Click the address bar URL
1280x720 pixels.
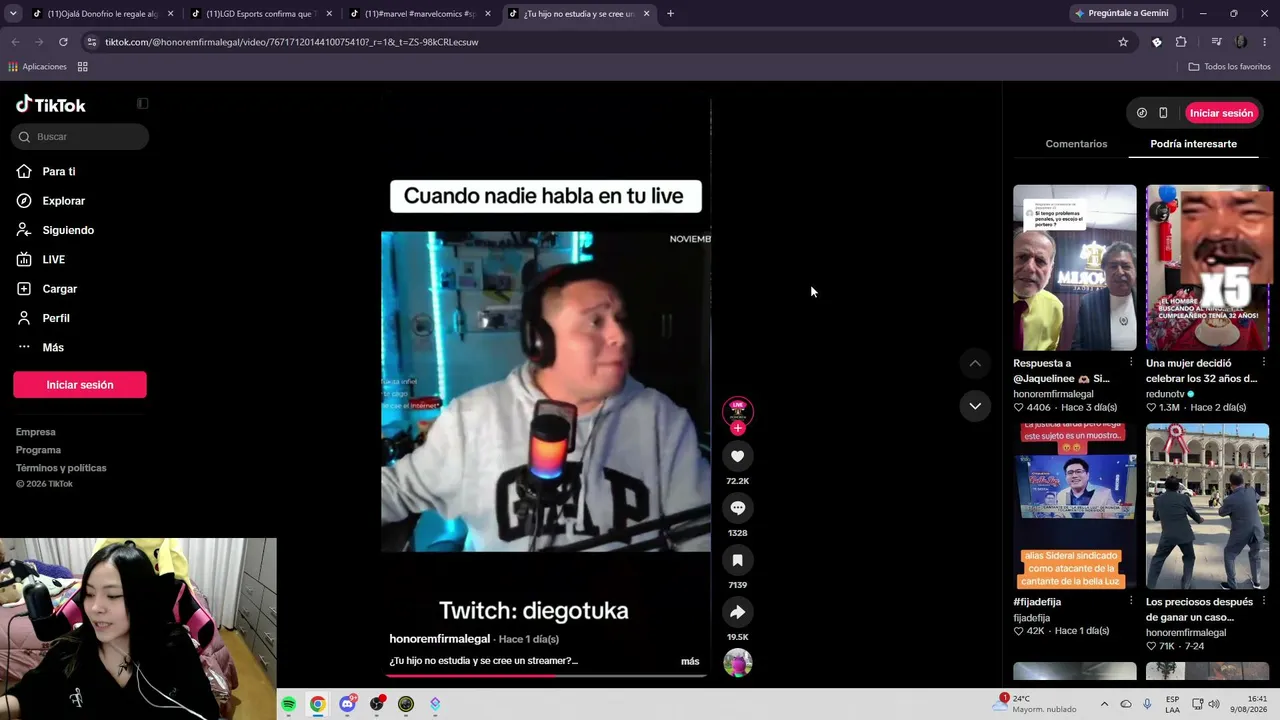pyautogui.click(x=291, y=42)
